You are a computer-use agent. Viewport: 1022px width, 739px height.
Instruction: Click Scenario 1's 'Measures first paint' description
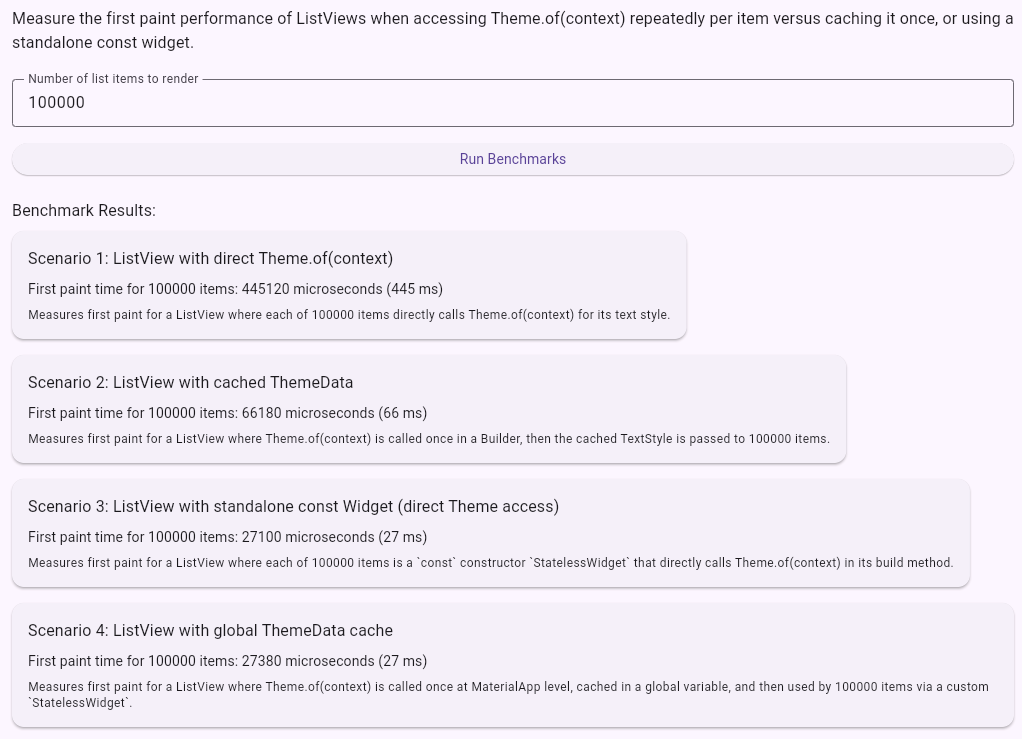click(x=349, y=315)
